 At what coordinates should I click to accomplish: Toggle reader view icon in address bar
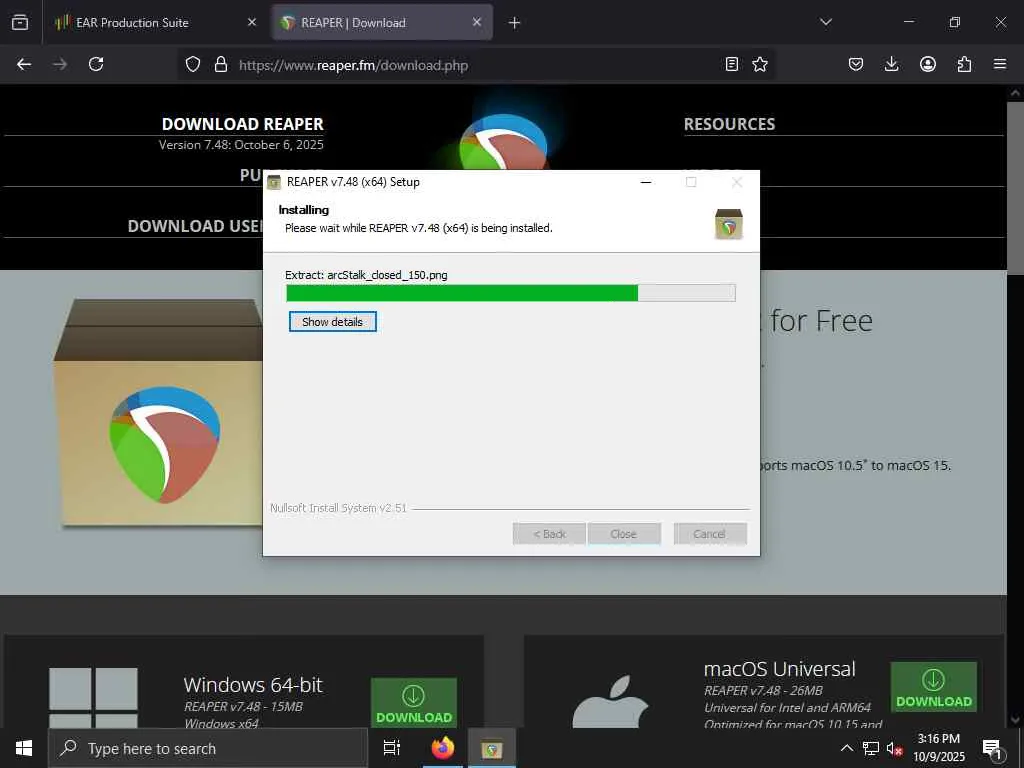click(732, 64)
